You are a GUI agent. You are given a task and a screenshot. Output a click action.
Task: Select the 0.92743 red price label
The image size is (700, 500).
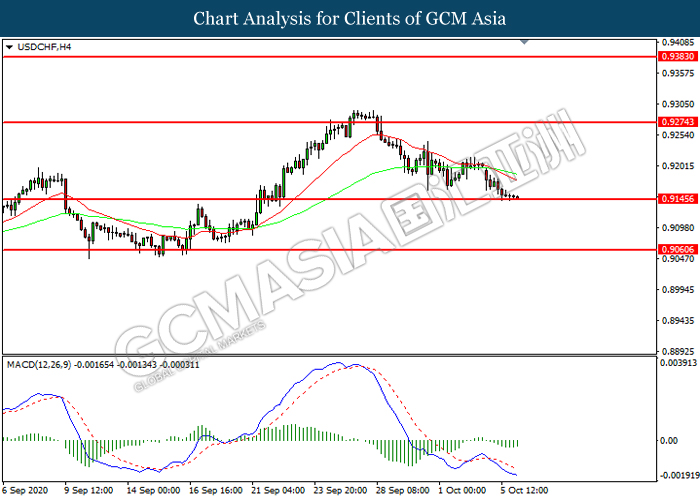point(678,122)
